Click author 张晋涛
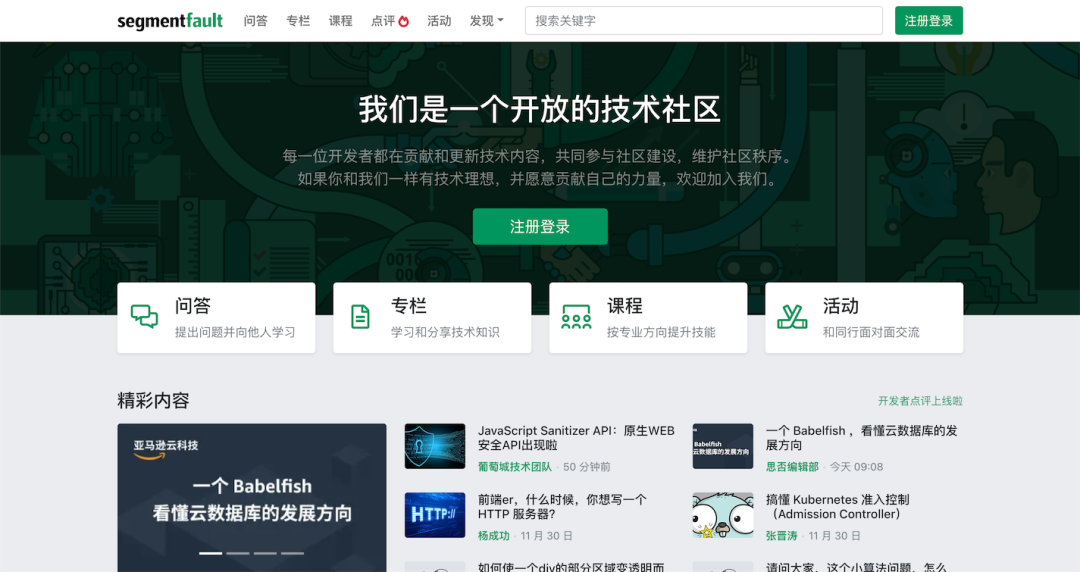Screen dimensions: 1080x572 [782, 535]
